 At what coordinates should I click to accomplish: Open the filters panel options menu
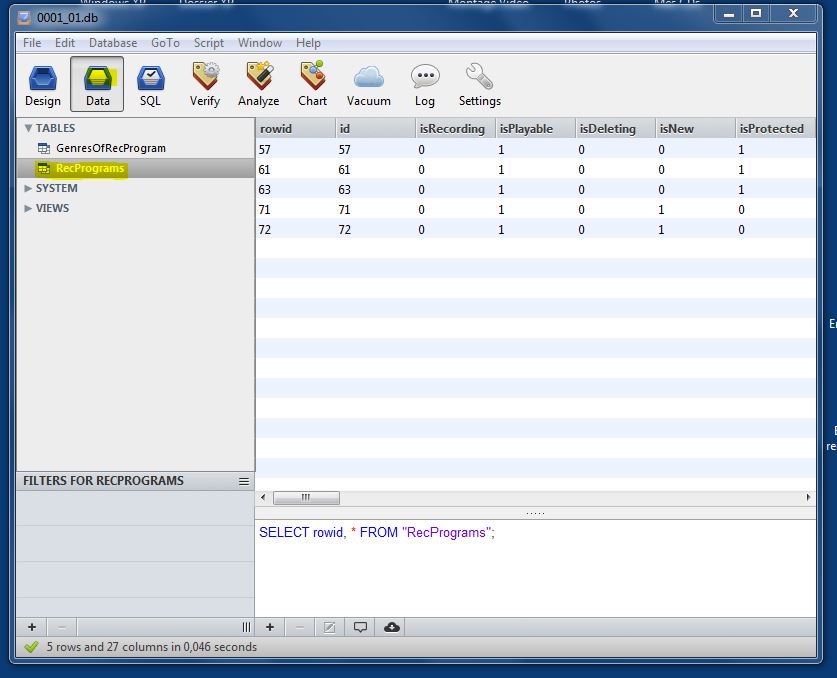(243, 481)
